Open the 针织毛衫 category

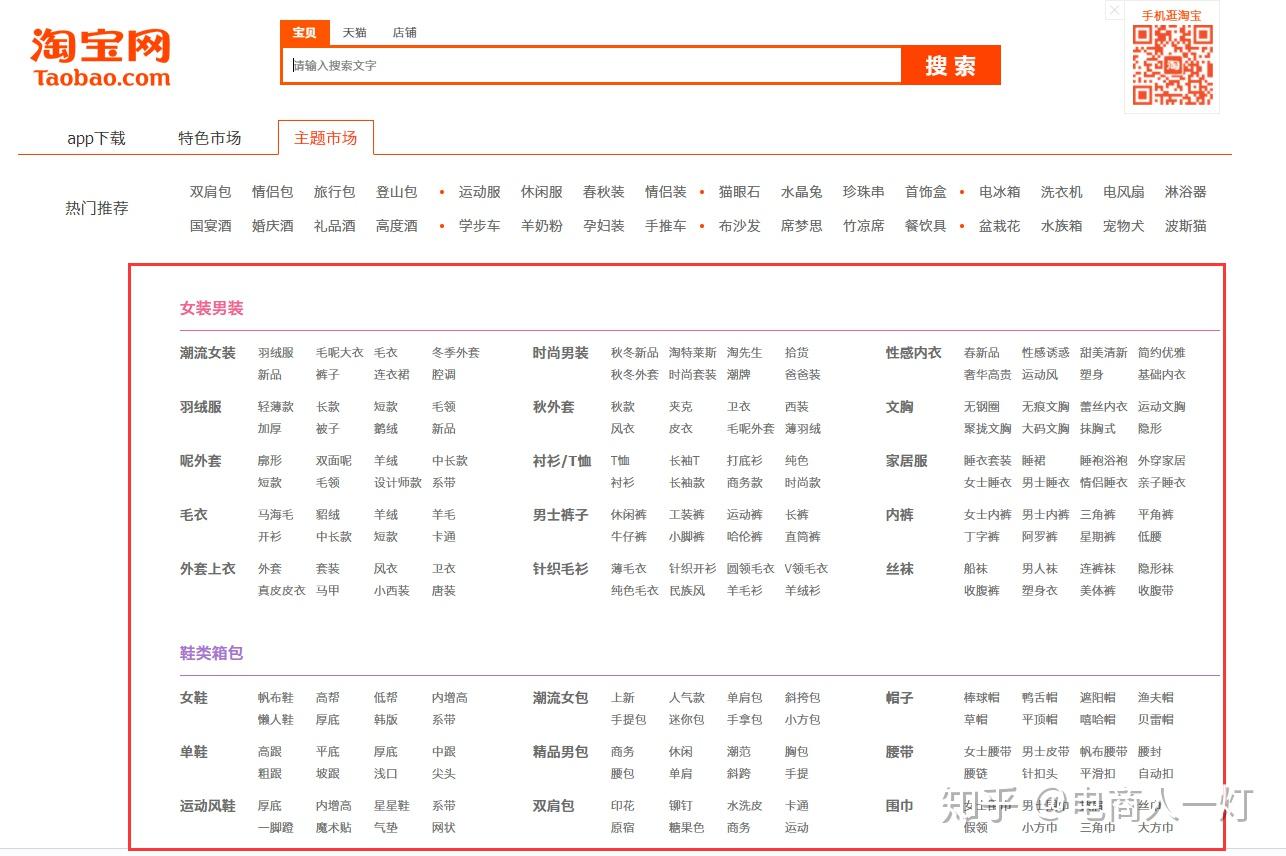561,569
